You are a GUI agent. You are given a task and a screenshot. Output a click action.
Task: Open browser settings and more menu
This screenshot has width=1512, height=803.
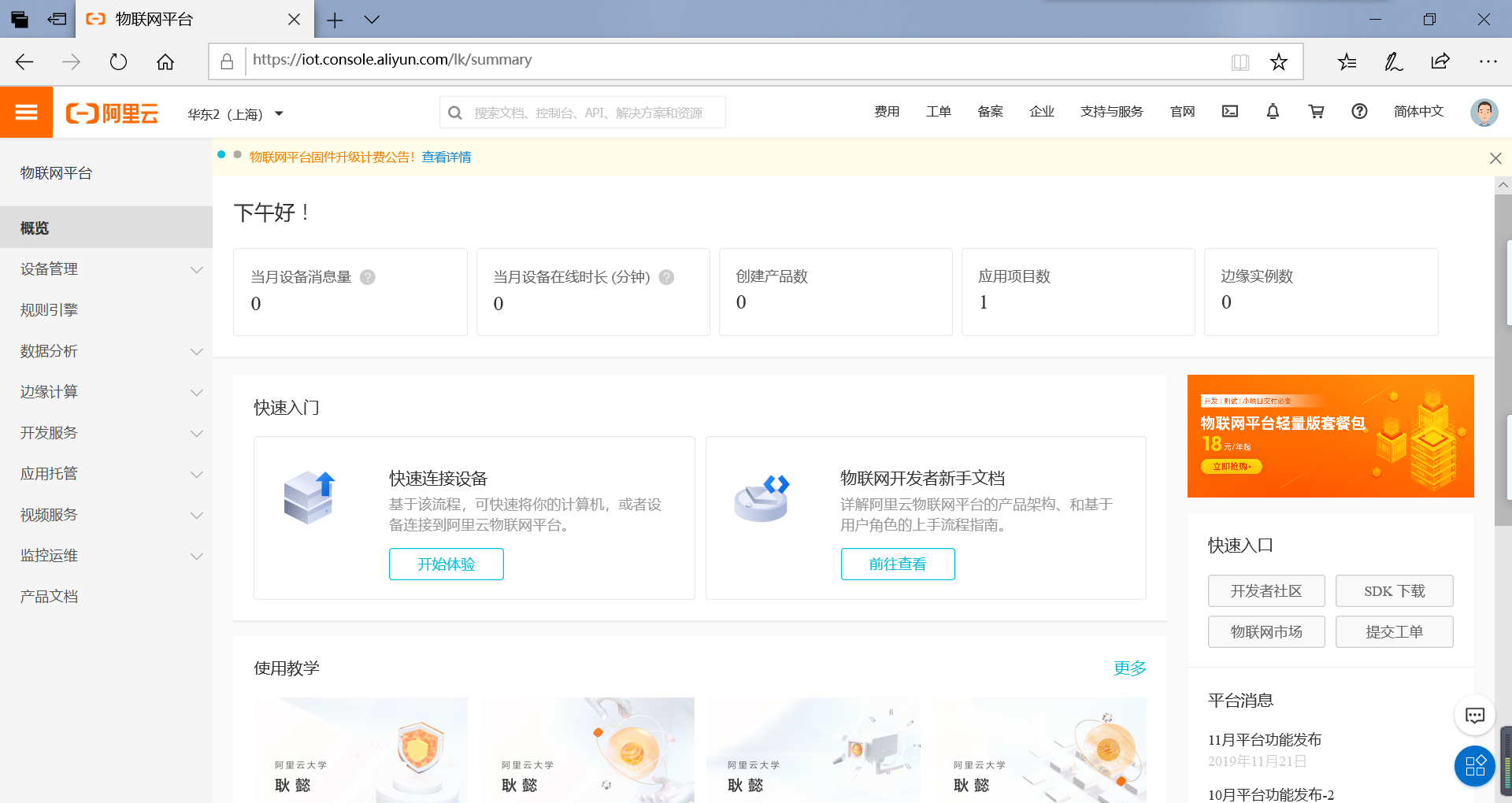1488,61
